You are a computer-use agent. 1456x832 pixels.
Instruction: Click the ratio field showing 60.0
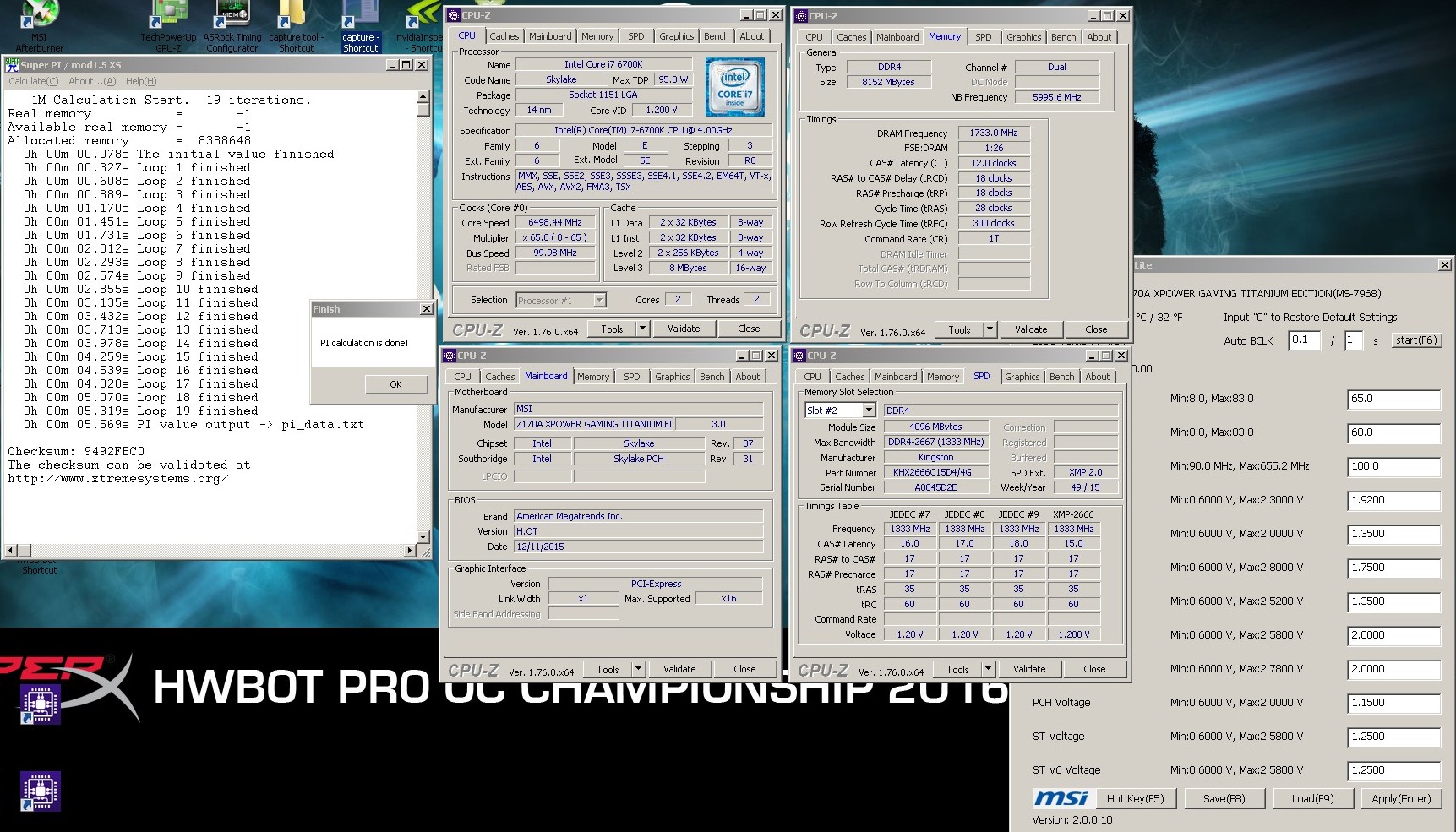point(1393,432)
